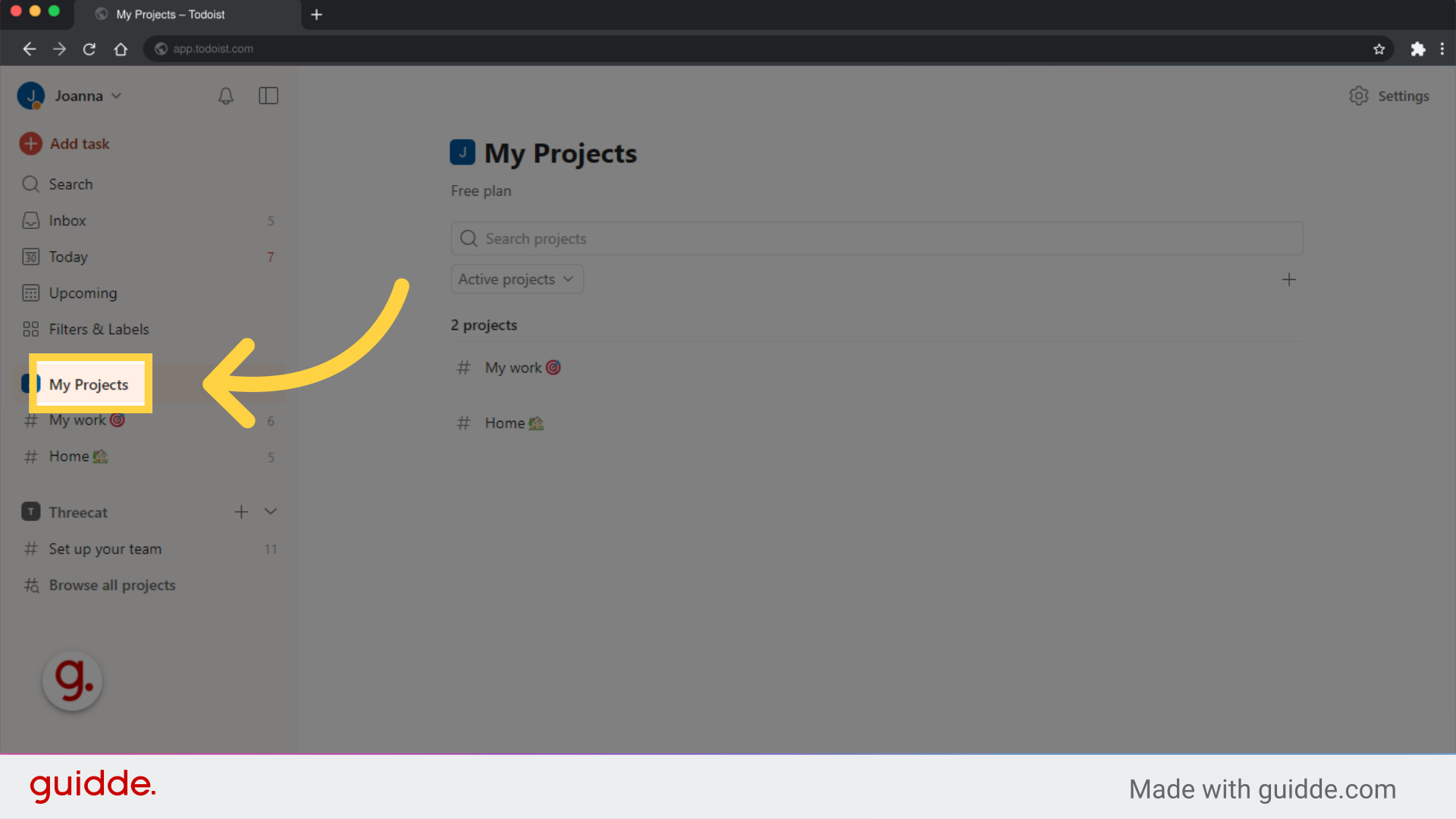Click the Search magnifier in the sidebar

click(30, 184)
